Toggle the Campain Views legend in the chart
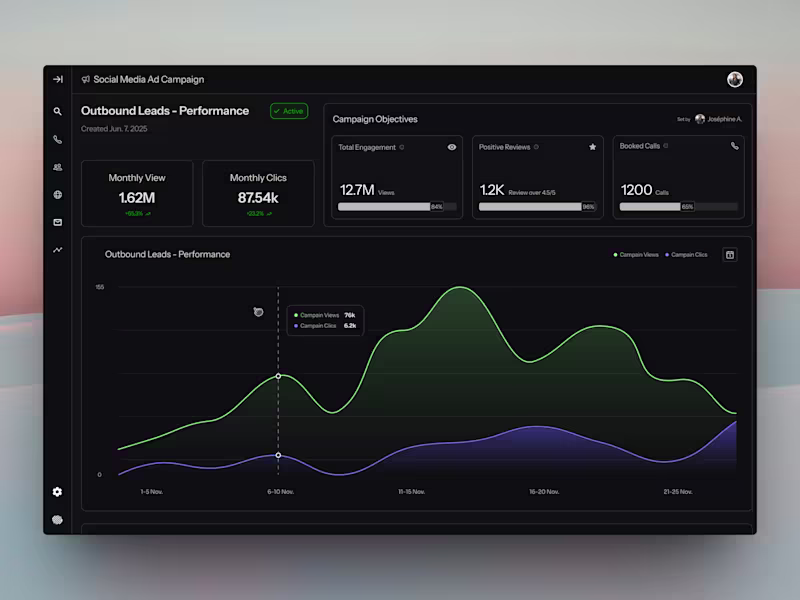This screenshot has width=800, height=600. pos(635,254)
